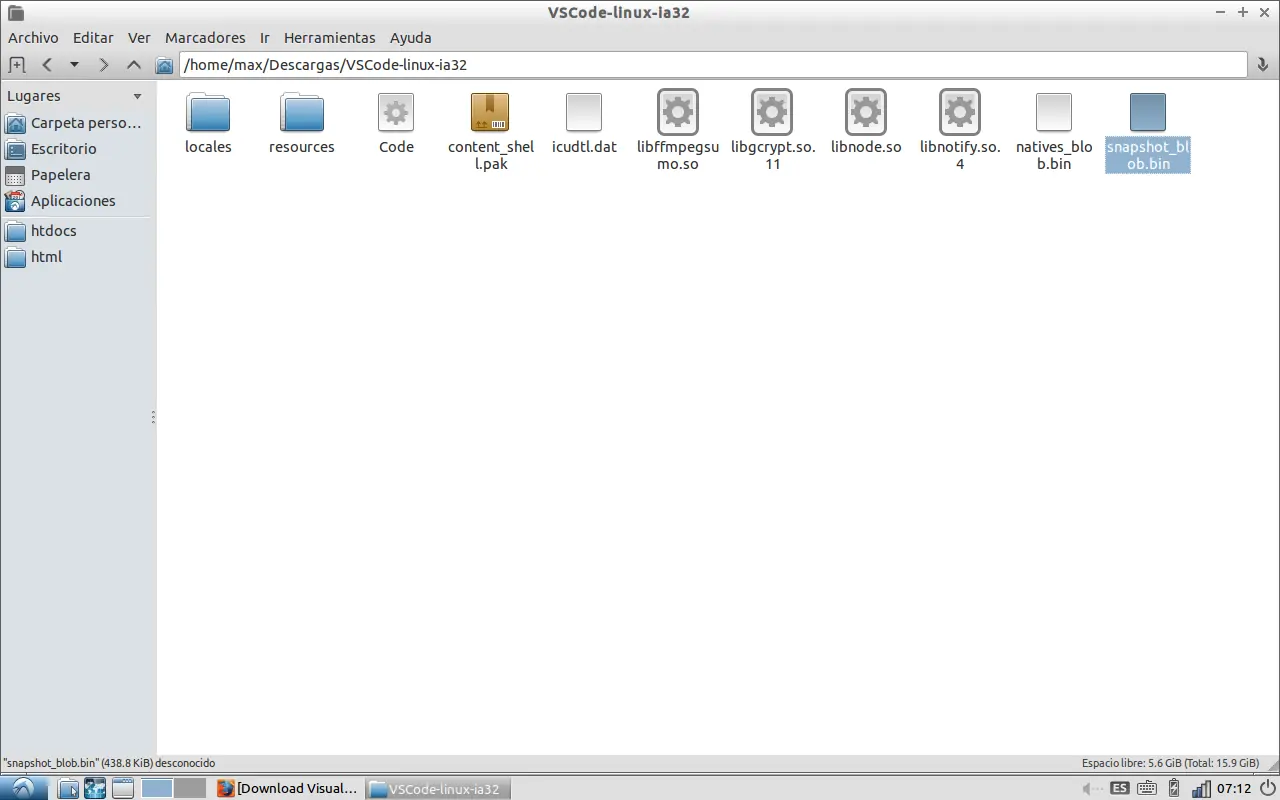Click the keyboard tray icon
Viewport: 1280px width, 800px height.
point(1147,788)
